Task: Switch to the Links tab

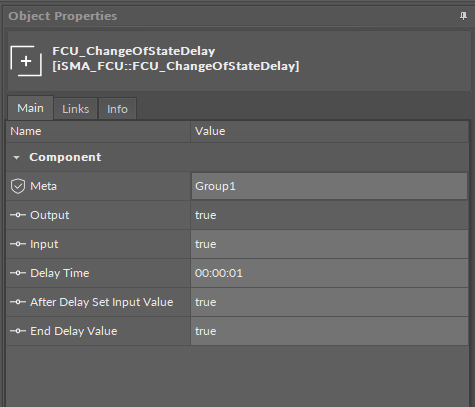Action: tap(76, 109)
